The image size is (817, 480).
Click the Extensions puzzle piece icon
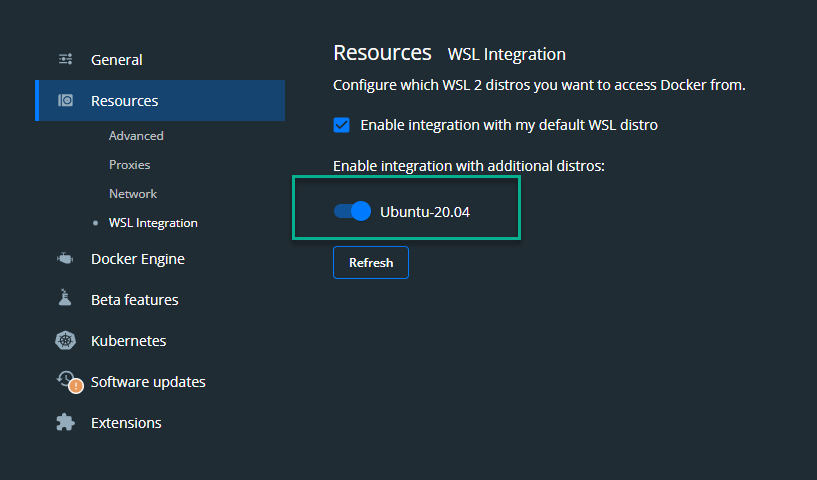(66, 422)
